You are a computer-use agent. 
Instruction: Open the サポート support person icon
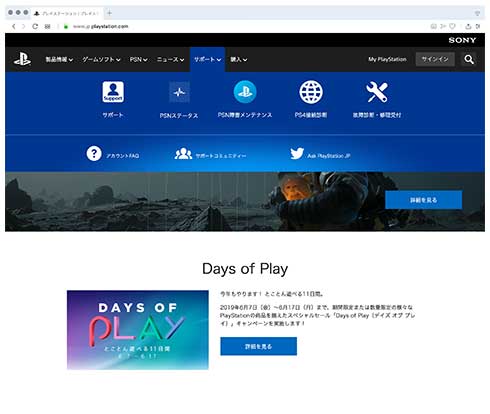click(x=113, y=92)
